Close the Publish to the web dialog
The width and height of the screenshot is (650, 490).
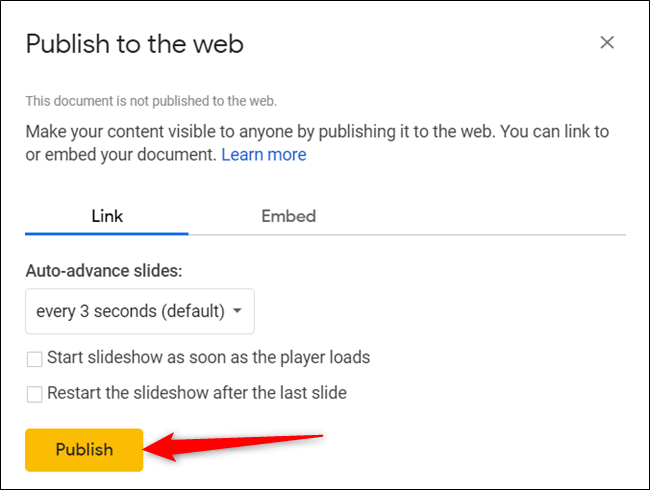606,42
